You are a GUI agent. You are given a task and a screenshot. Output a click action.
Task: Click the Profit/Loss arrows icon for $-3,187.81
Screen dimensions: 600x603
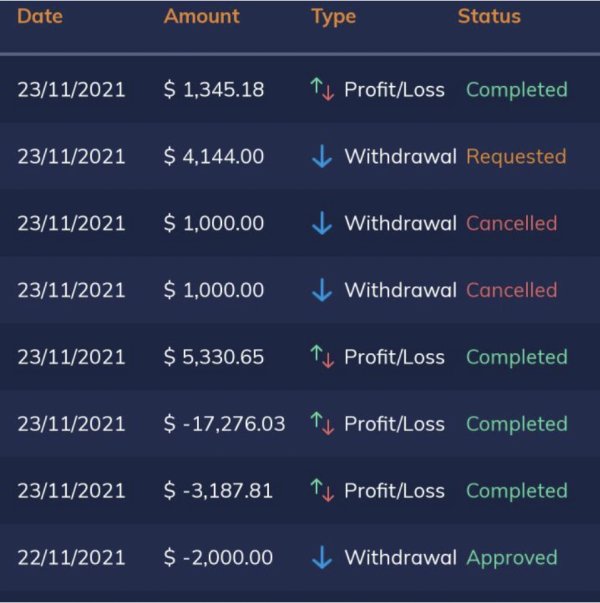click(x=322, y=491)
